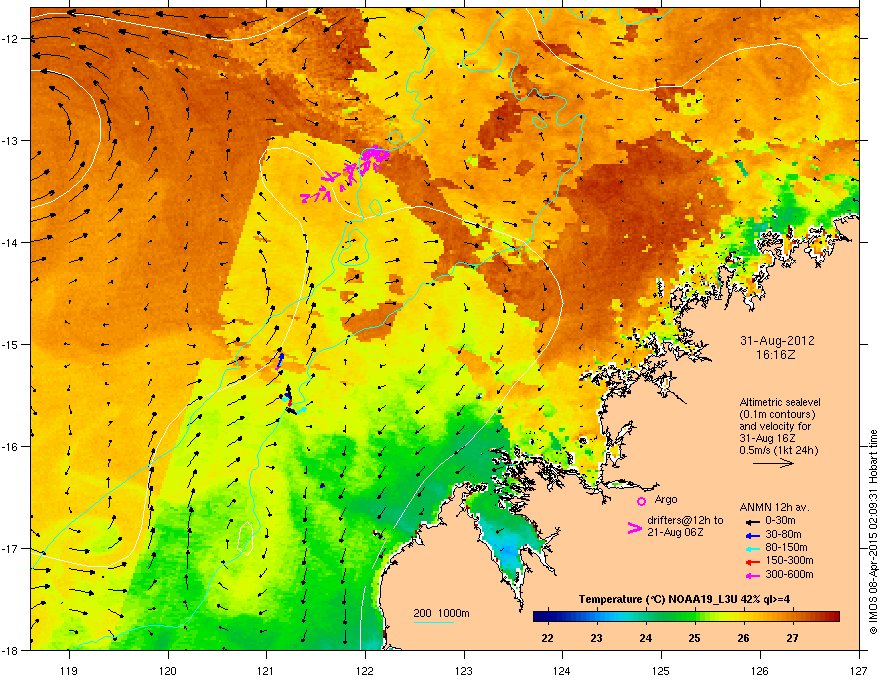The image size is (880, 680).
Task: Click the black 0-30m legend arrow
Action: tap(755, 521)
